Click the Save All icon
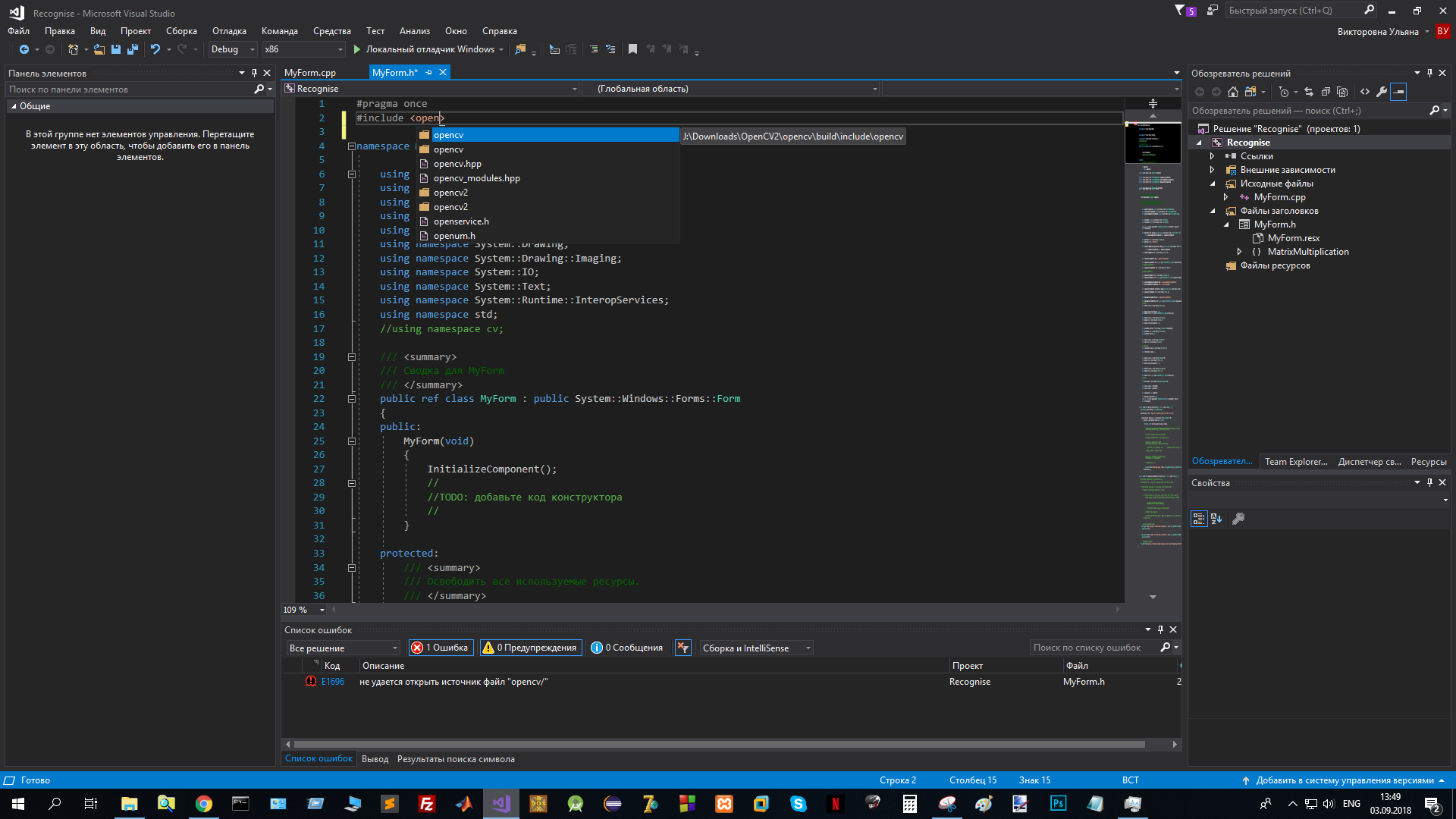This screenshot has height=819, width=1456. (x=133, y=49)
